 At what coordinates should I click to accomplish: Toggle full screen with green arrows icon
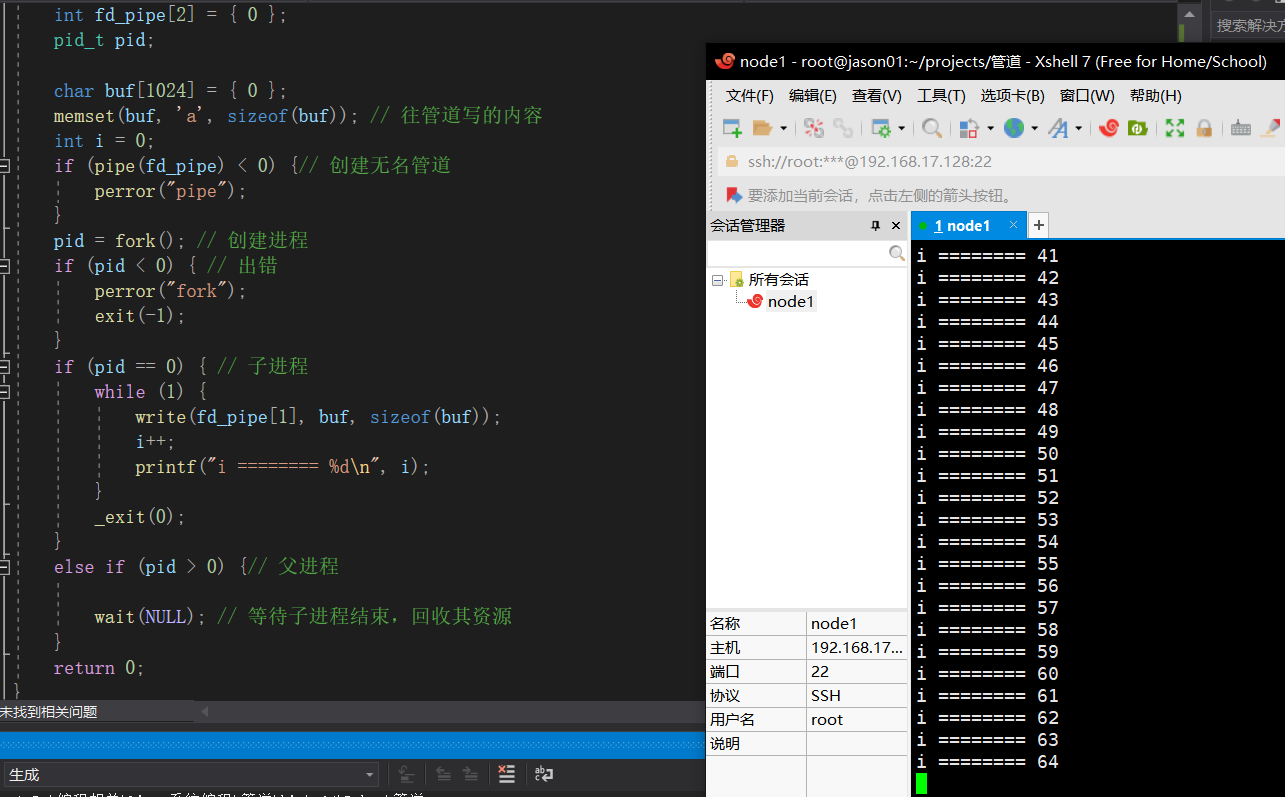pos(1175,128)
